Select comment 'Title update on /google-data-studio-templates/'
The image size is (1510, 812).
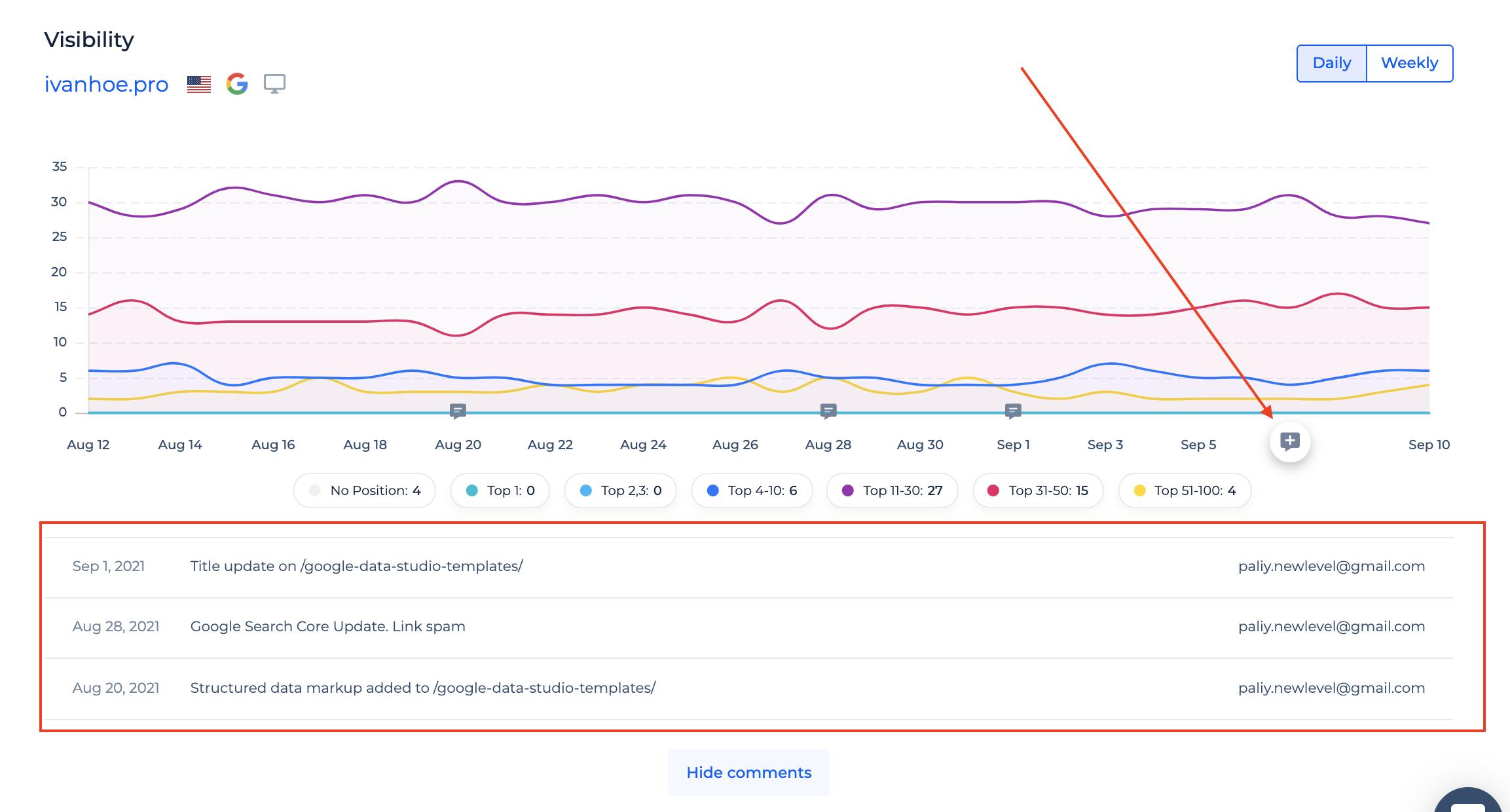pos(357,566)
